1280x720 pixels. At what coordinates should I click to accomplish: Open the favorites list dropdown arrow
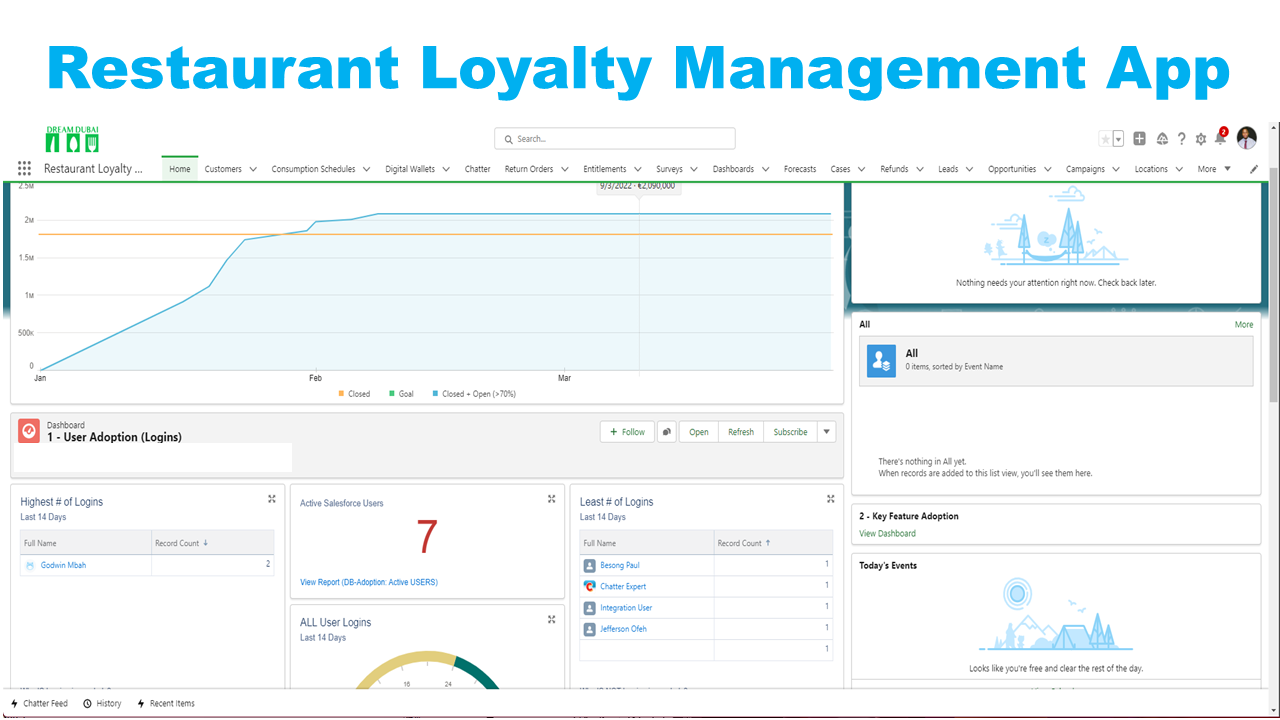click(1118, 139)
